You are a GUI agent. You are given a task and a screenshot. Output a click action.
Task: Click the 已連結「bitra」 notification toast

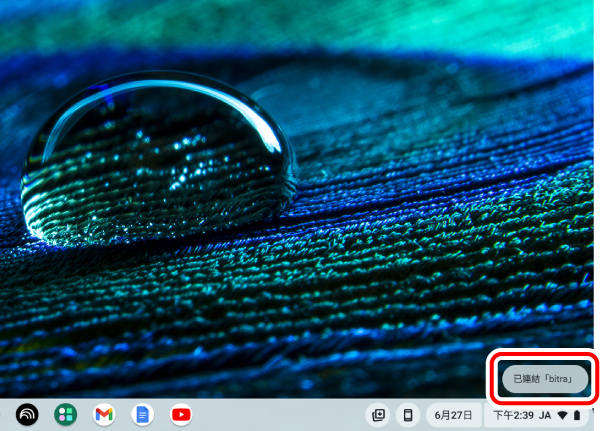[x=544, y=379]
